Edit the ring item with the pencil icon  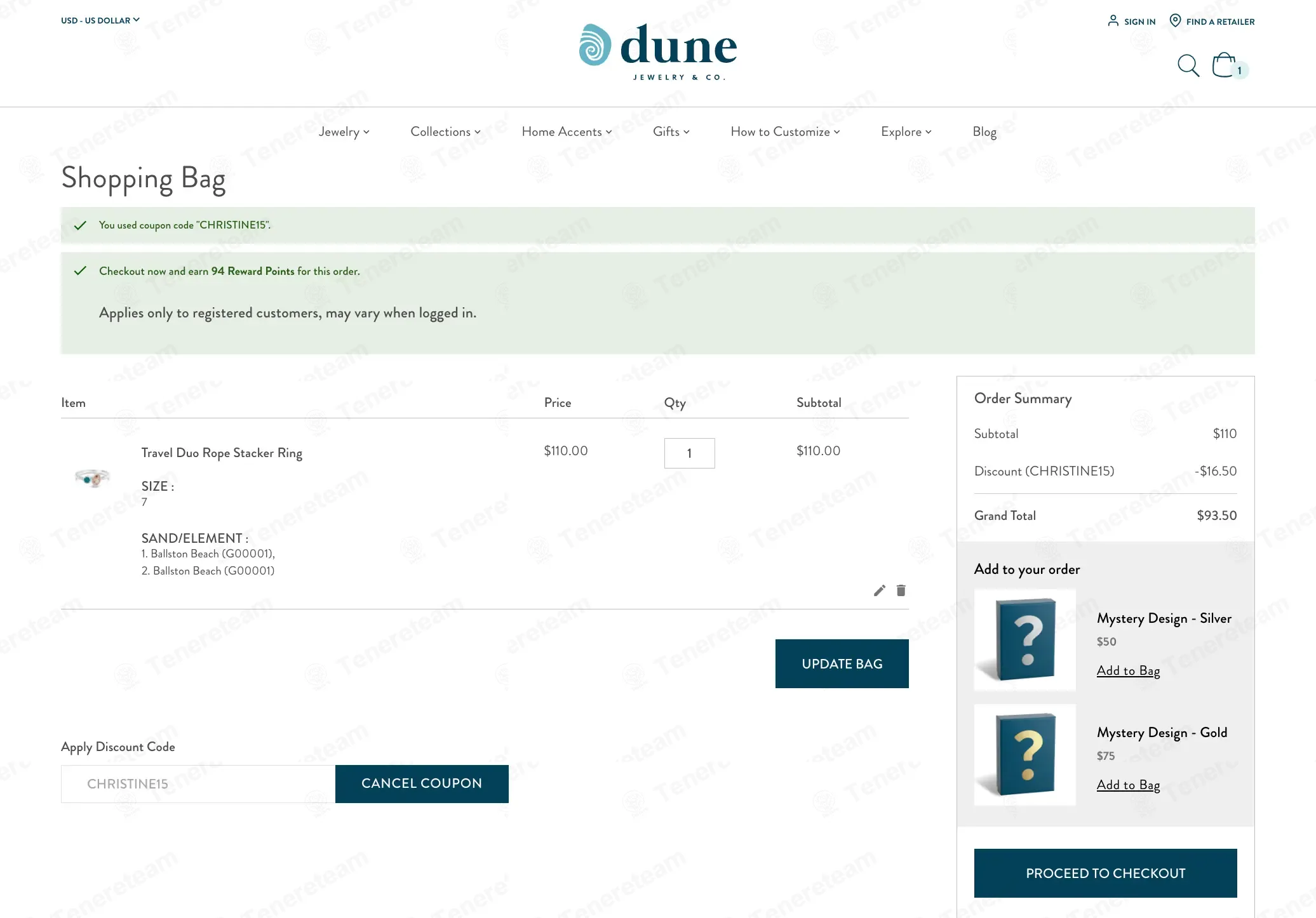[880, 590]
